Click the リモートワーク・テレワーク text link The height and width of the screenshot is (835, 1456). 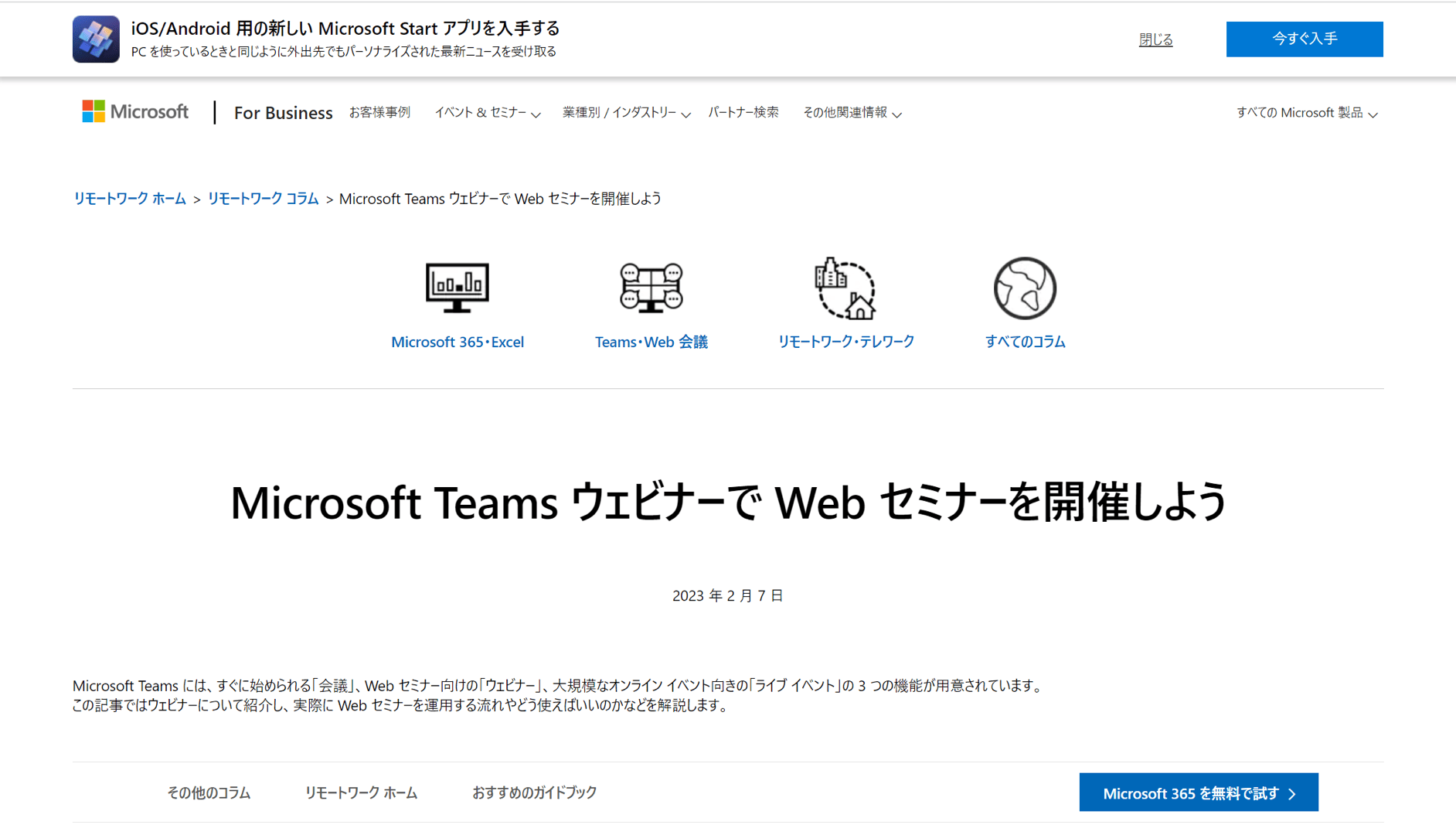pos(845,342)
